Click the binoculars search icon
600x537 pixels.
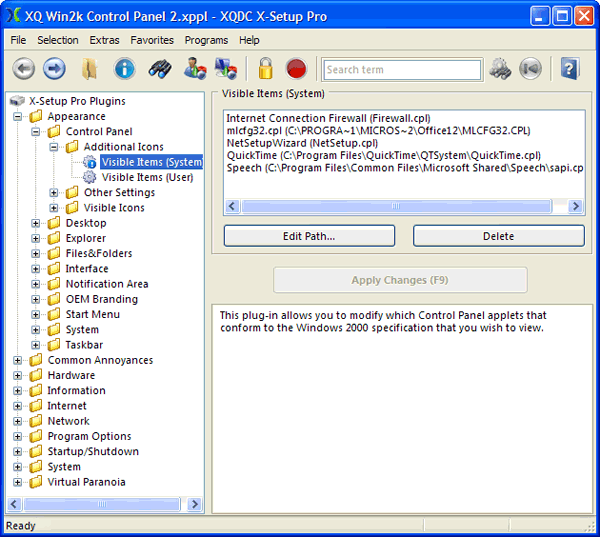(160, 69)
